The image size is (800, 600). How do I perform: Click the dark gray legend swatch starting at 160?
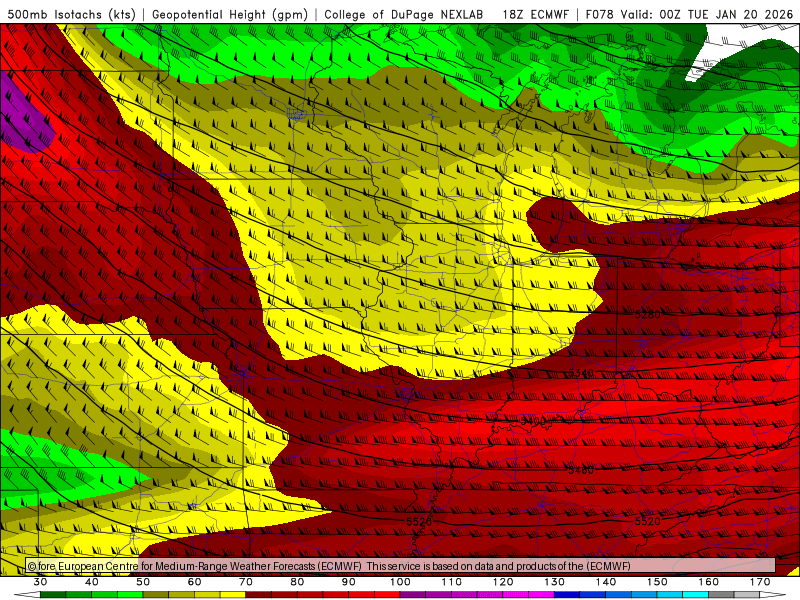click(721, 595)
